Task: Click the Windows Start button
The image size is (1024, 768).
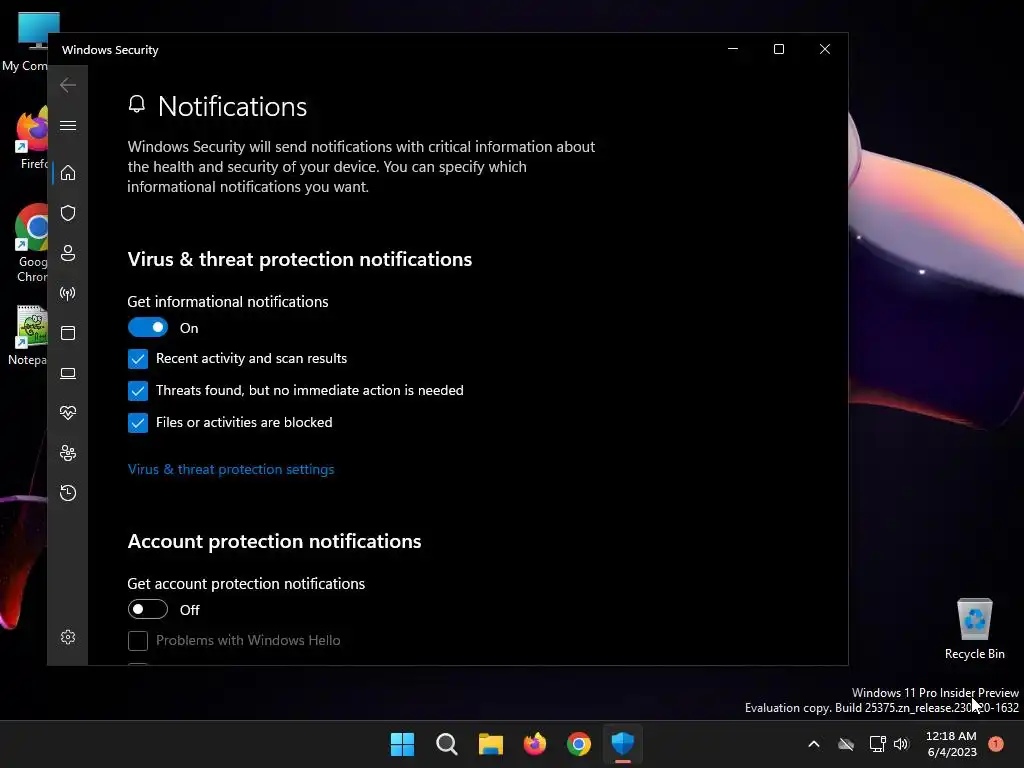Action: coord(402,744)
